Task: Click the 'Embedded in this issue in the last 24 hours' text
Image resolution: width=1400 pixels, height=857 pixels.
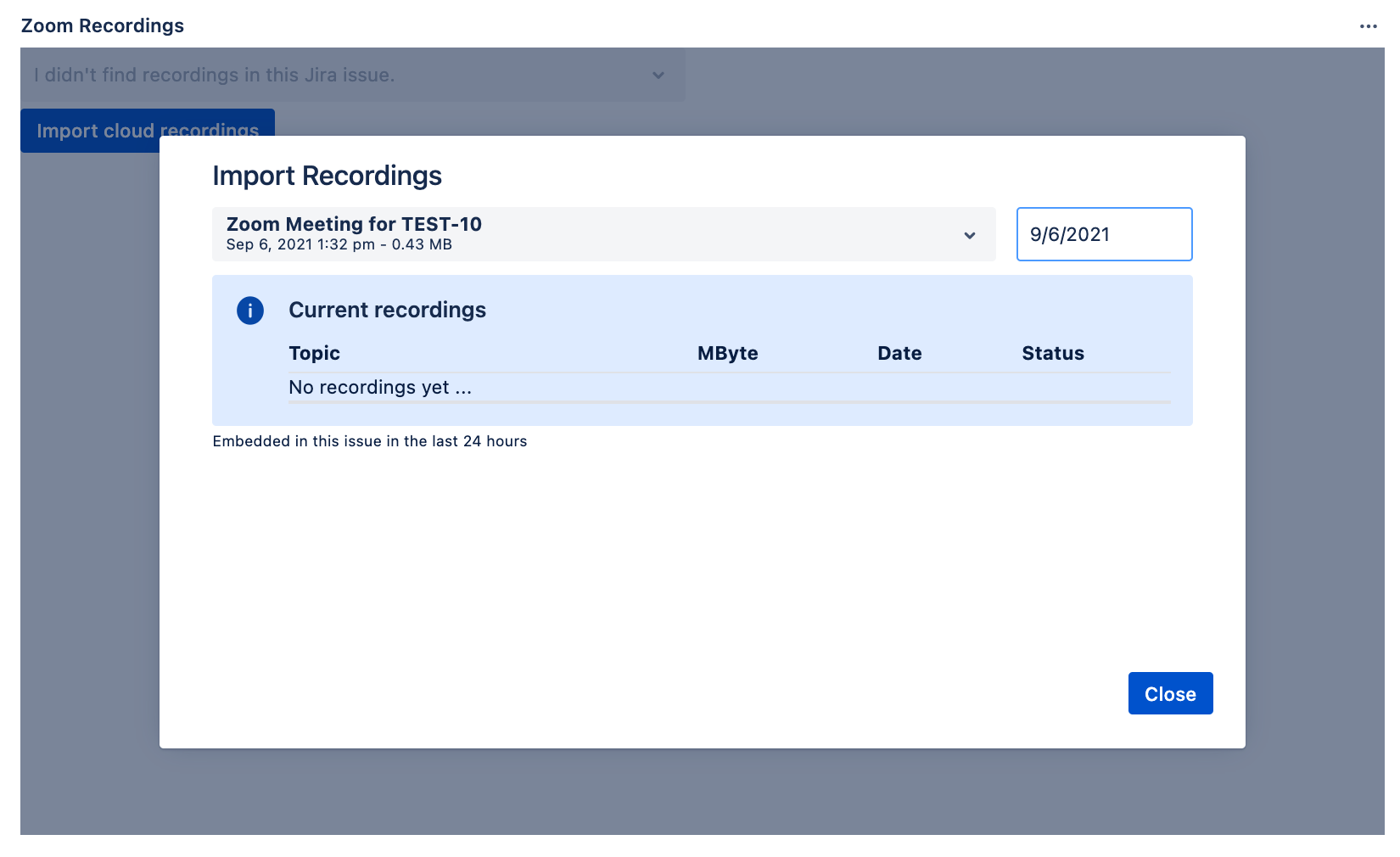Action: [370, 441]
